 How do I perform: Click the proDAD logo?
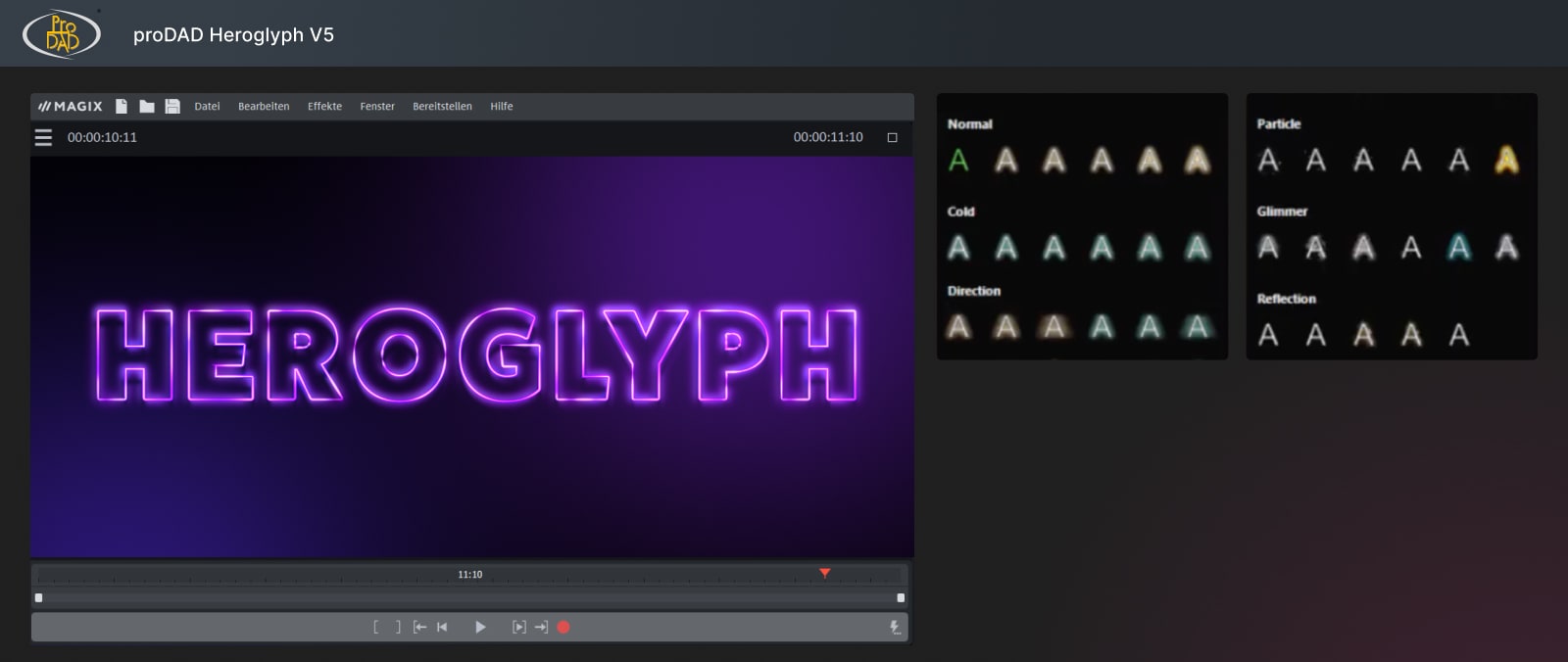pos(62,34)
